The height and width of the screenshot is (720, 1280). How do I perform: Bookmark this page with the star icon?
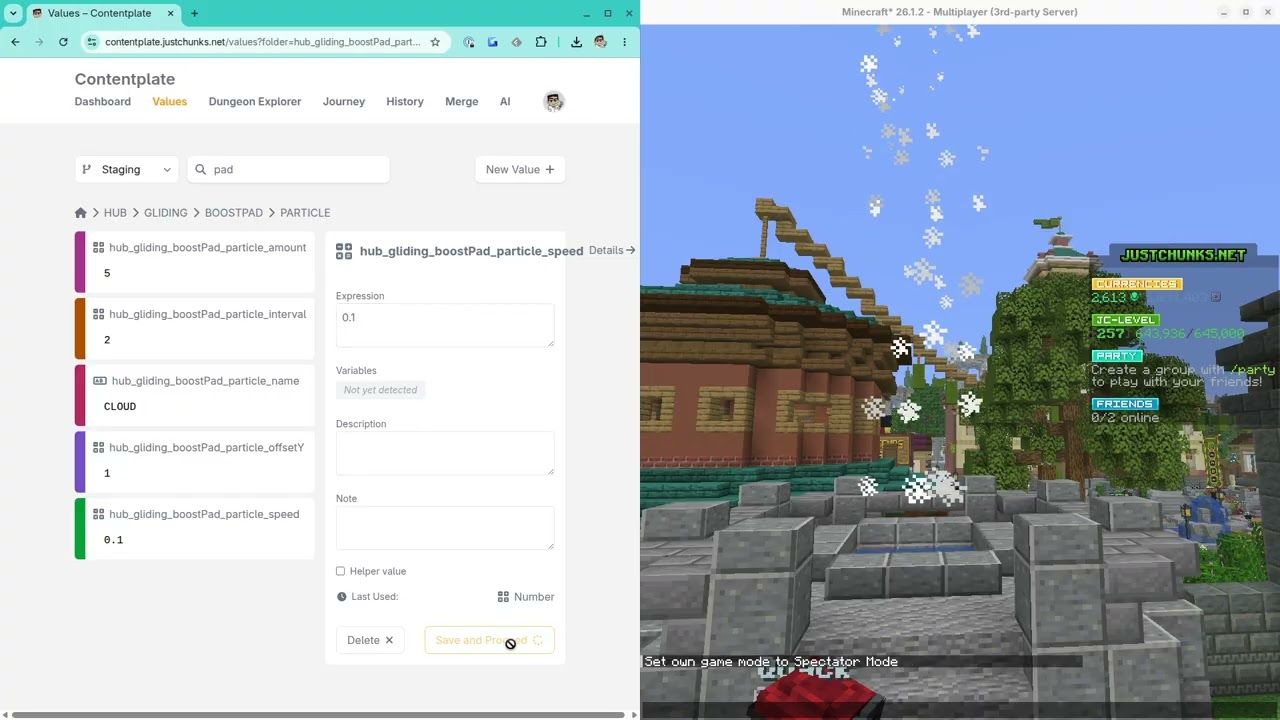[435, 42]
